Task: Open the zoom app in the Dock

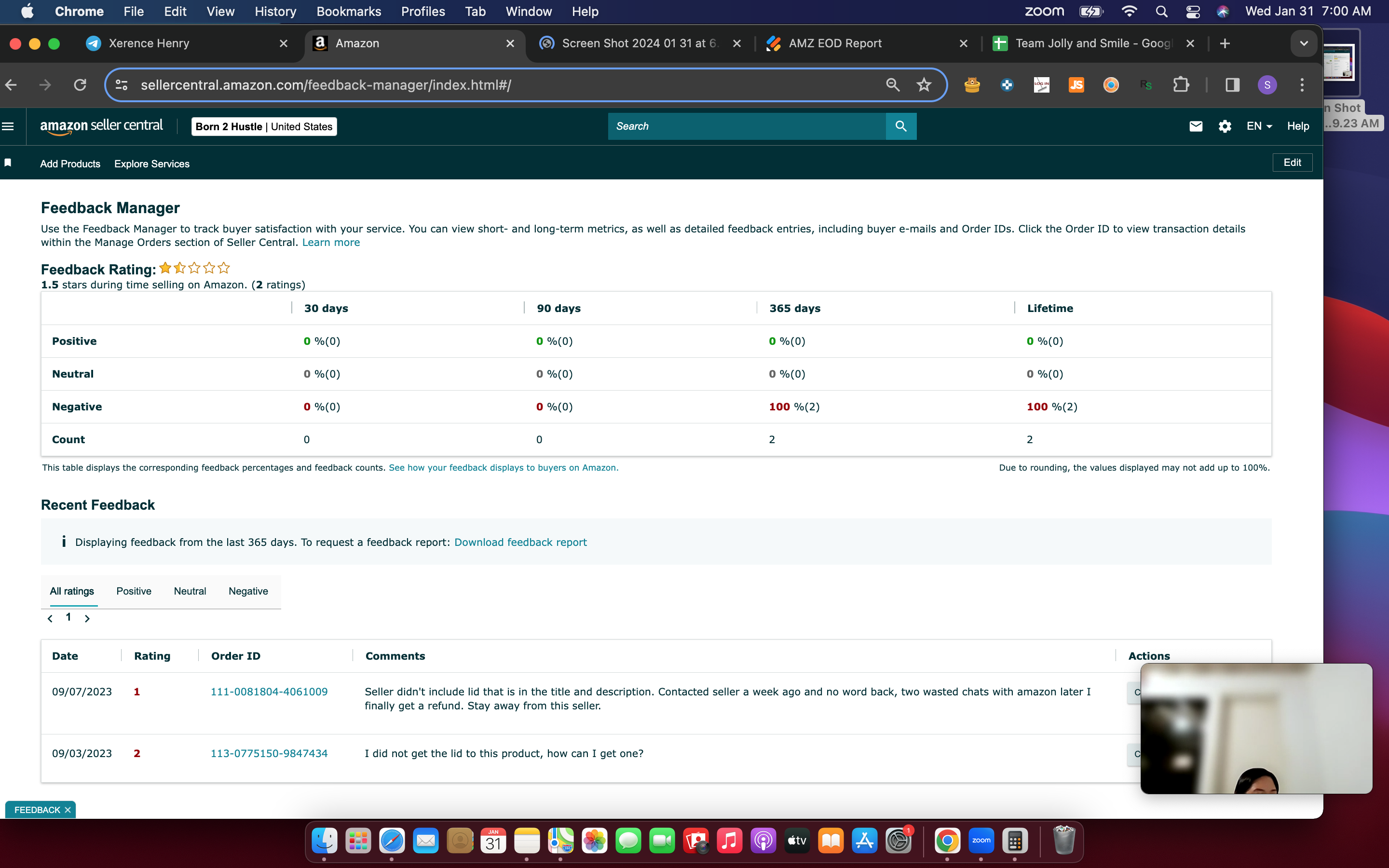Action: click(981, 841)
